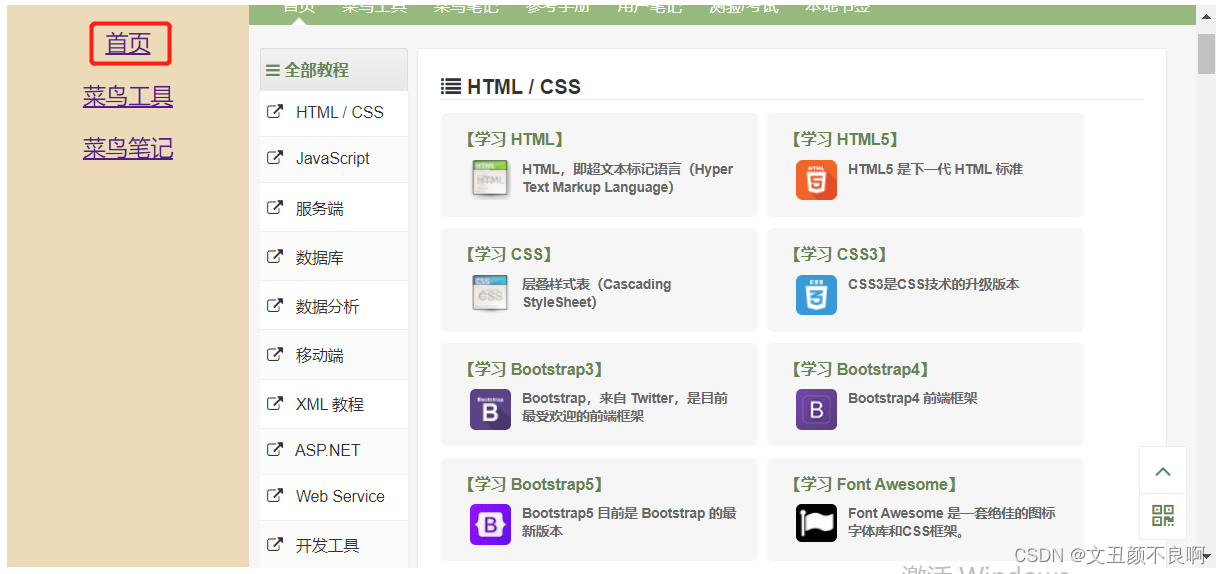Click the blue CSS3 shield icon

pos(816,294)
